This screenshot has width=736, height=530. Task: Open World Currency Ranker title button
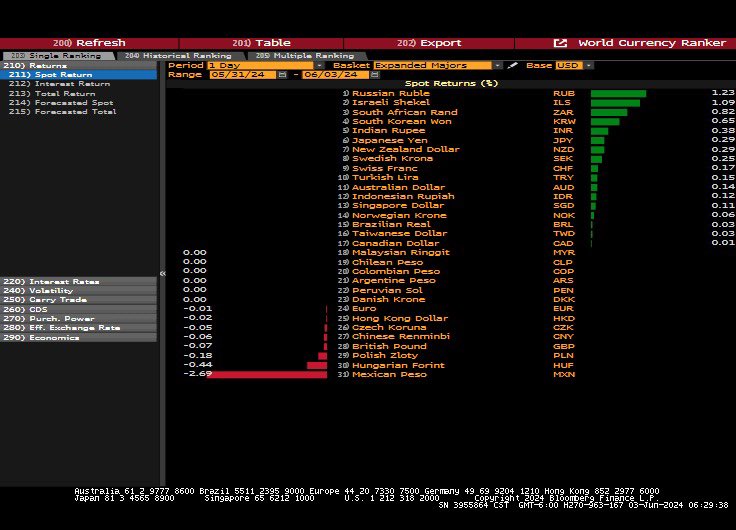click(652, 43)
